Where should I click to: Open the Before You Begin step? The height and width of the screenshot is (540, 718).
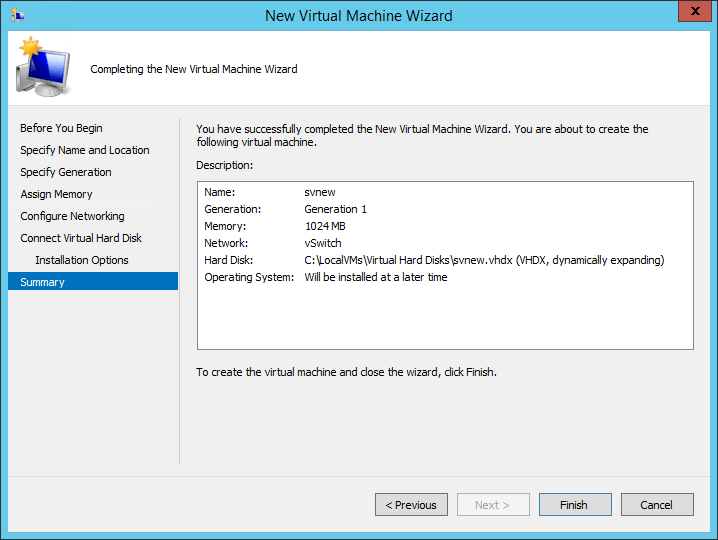click(x=61, y=128)
